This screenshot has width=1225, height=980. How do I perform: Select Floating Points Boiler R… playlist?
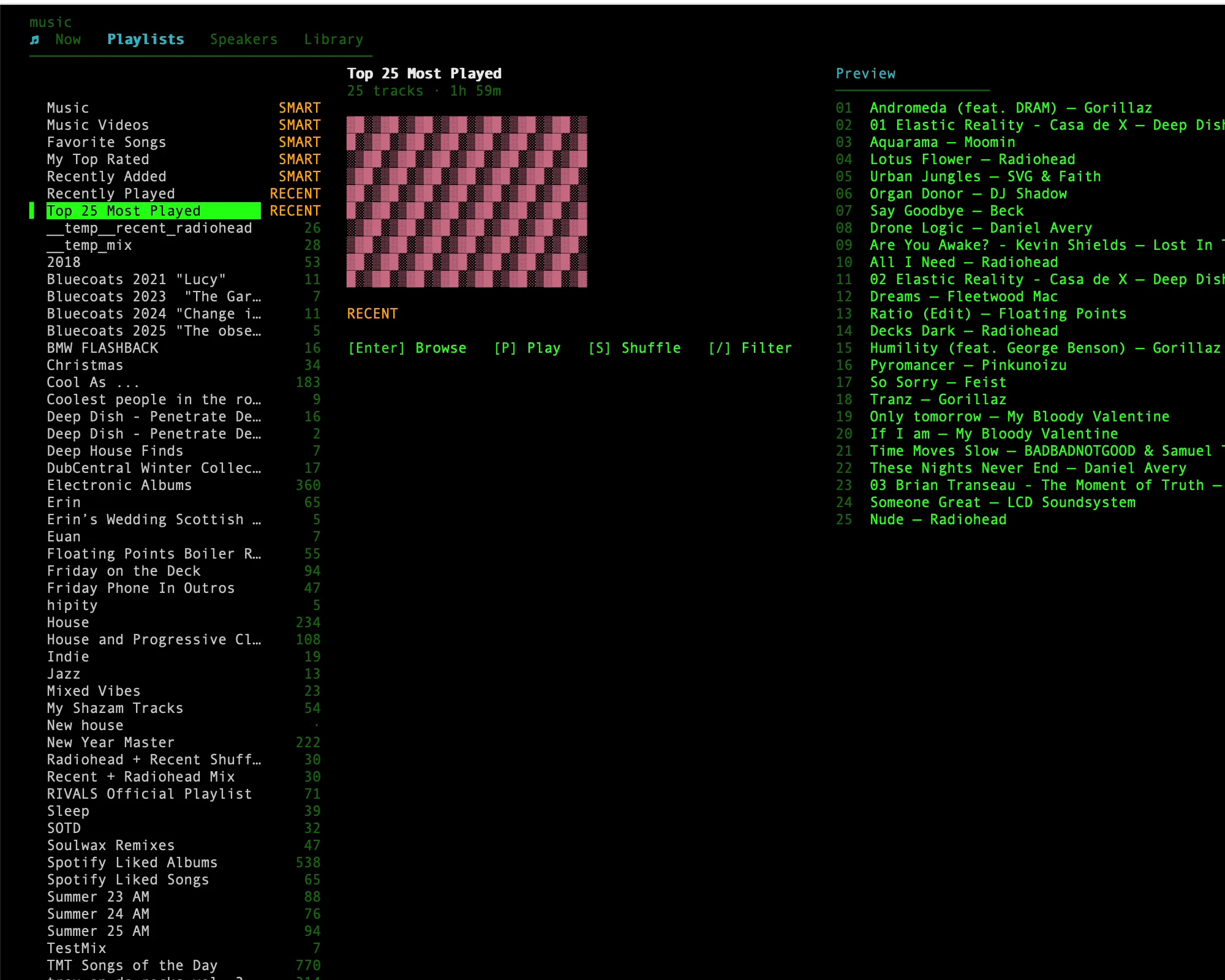184,554
